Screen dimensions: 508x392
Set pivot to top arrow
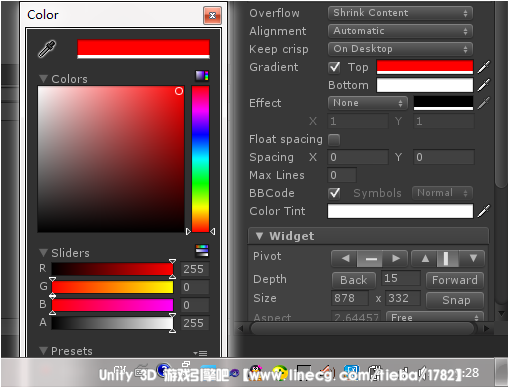click(x=425, y=258)
